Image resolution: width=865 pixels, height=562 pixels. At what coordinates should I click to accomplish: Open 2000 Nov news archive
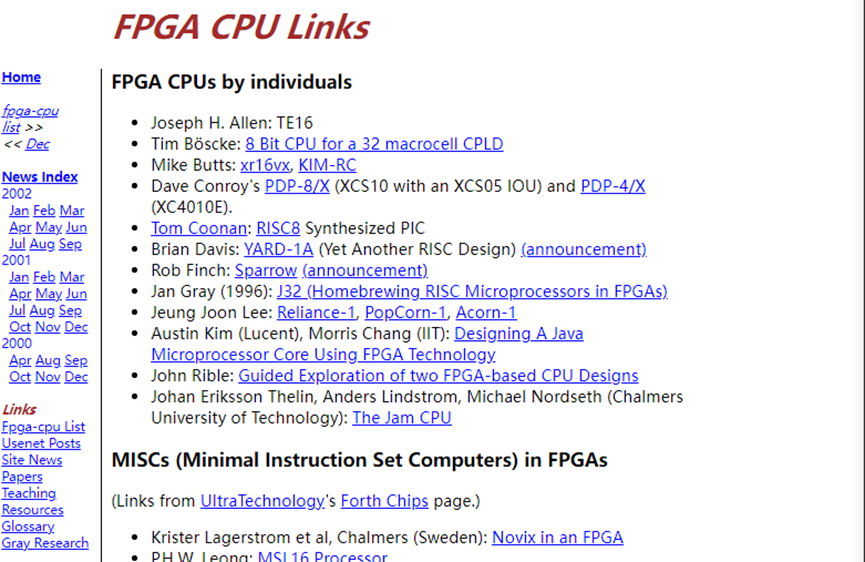(x=48, y=377)
